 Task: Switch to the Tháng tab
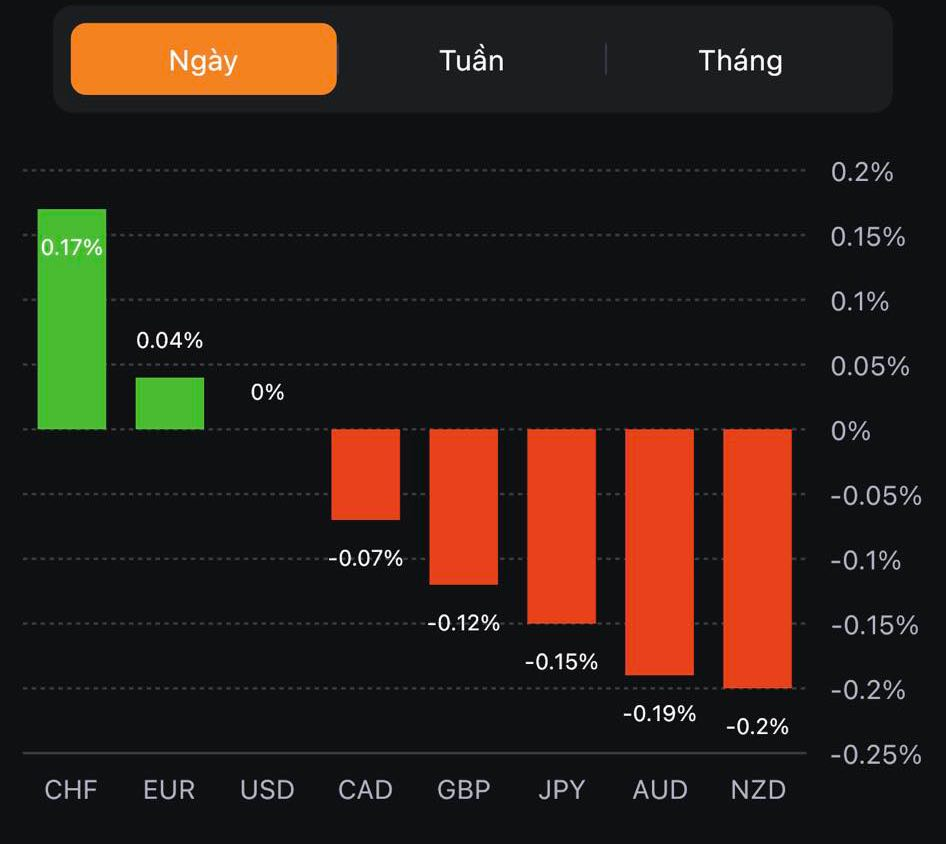tap(740, 60)
